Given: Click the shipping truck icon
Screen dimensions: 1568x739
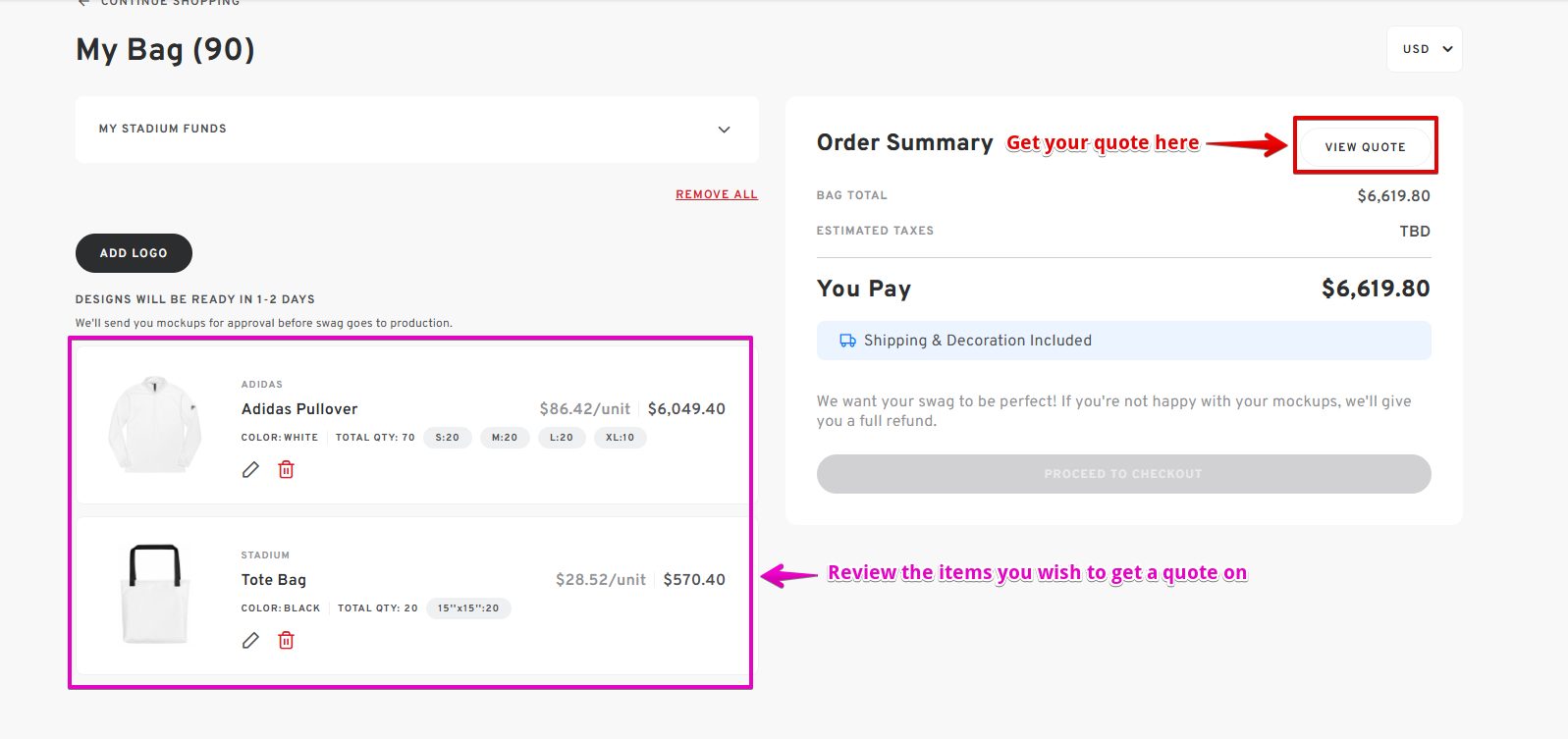Looking at the screenshot, I should pyautogui.click(x=847, y=341).
